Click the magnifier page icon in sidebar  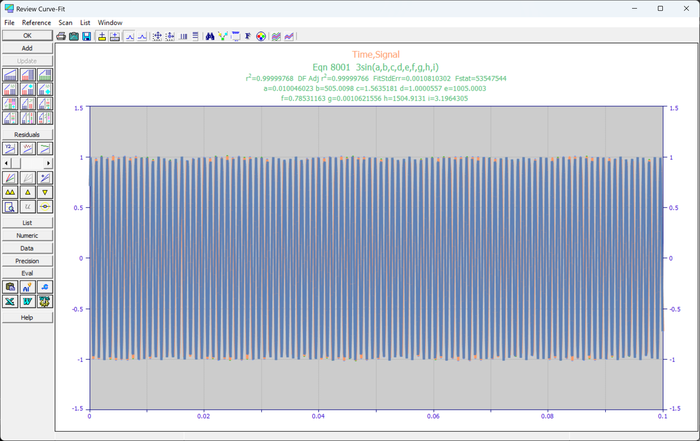[10, 207]
